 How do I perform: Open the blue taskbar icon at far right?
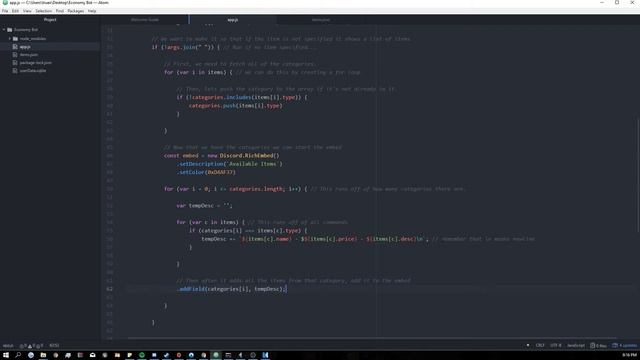tap(265, 355)
